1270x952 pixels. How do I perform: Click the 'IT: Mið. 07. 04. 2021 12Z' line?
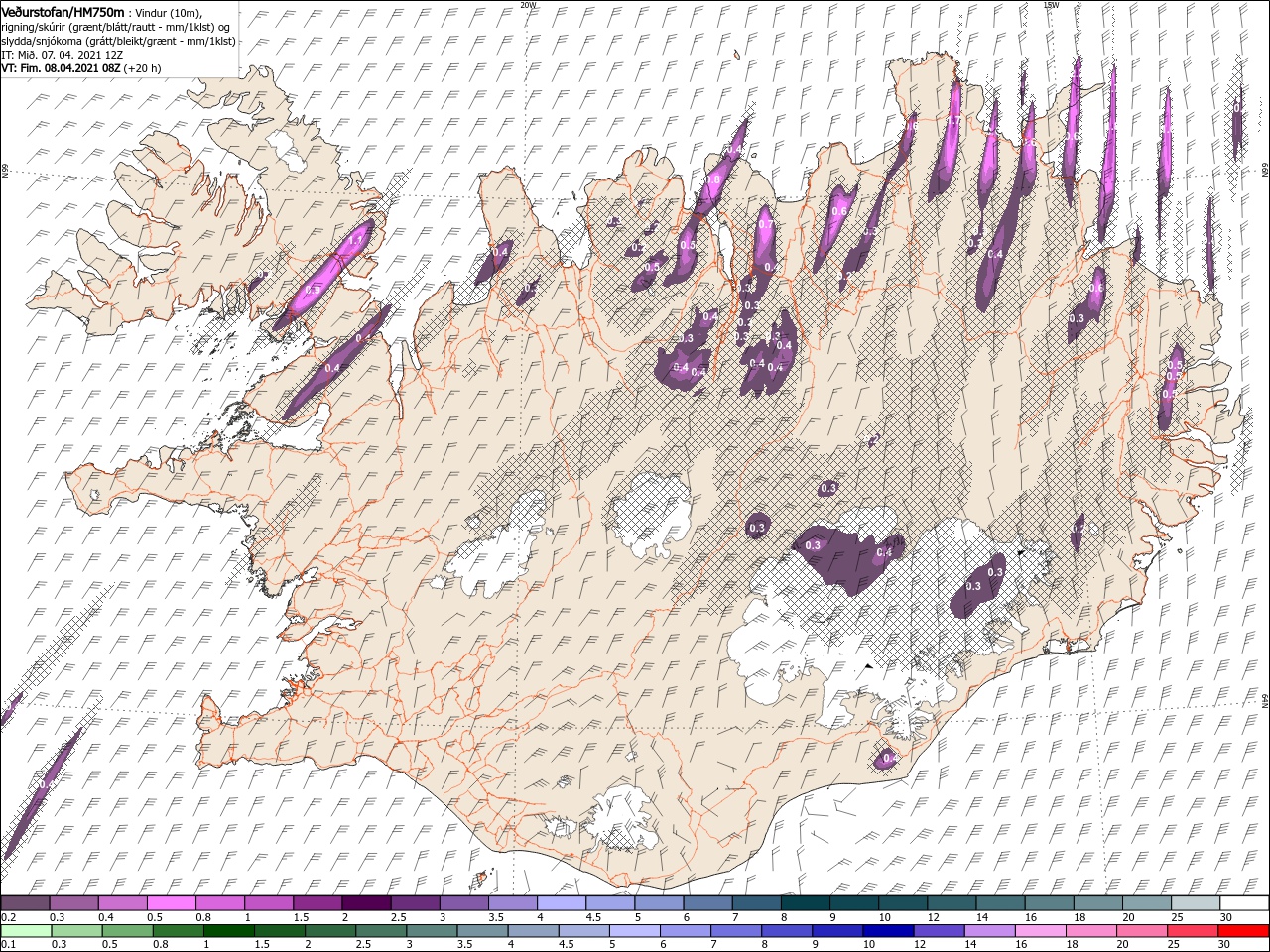point(63,55)
